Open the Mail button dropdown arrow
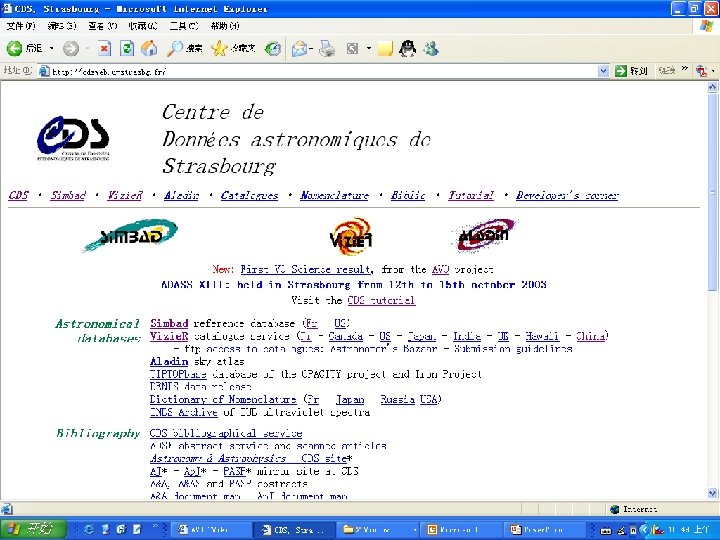720x540 pixels. click(311, 48)
